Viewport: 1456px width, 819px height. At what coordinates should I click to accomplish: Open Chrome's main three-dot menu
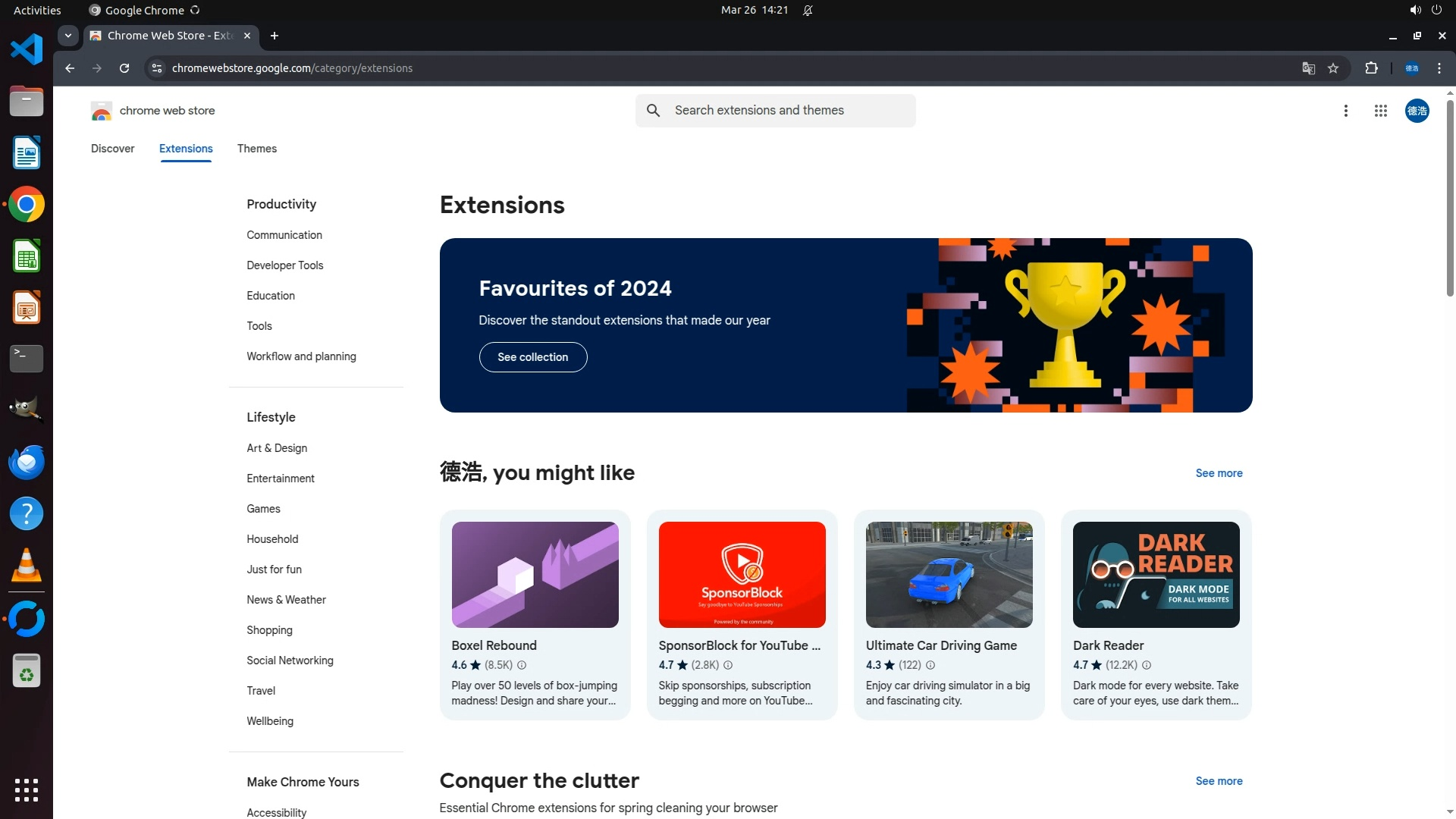(1439, 68)
